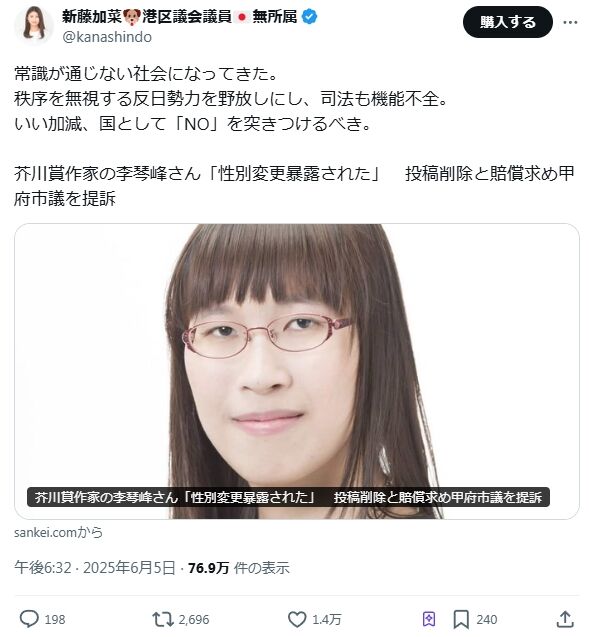
Task: Open the sankei.com article card image
Action: click(x=297, y=371)
